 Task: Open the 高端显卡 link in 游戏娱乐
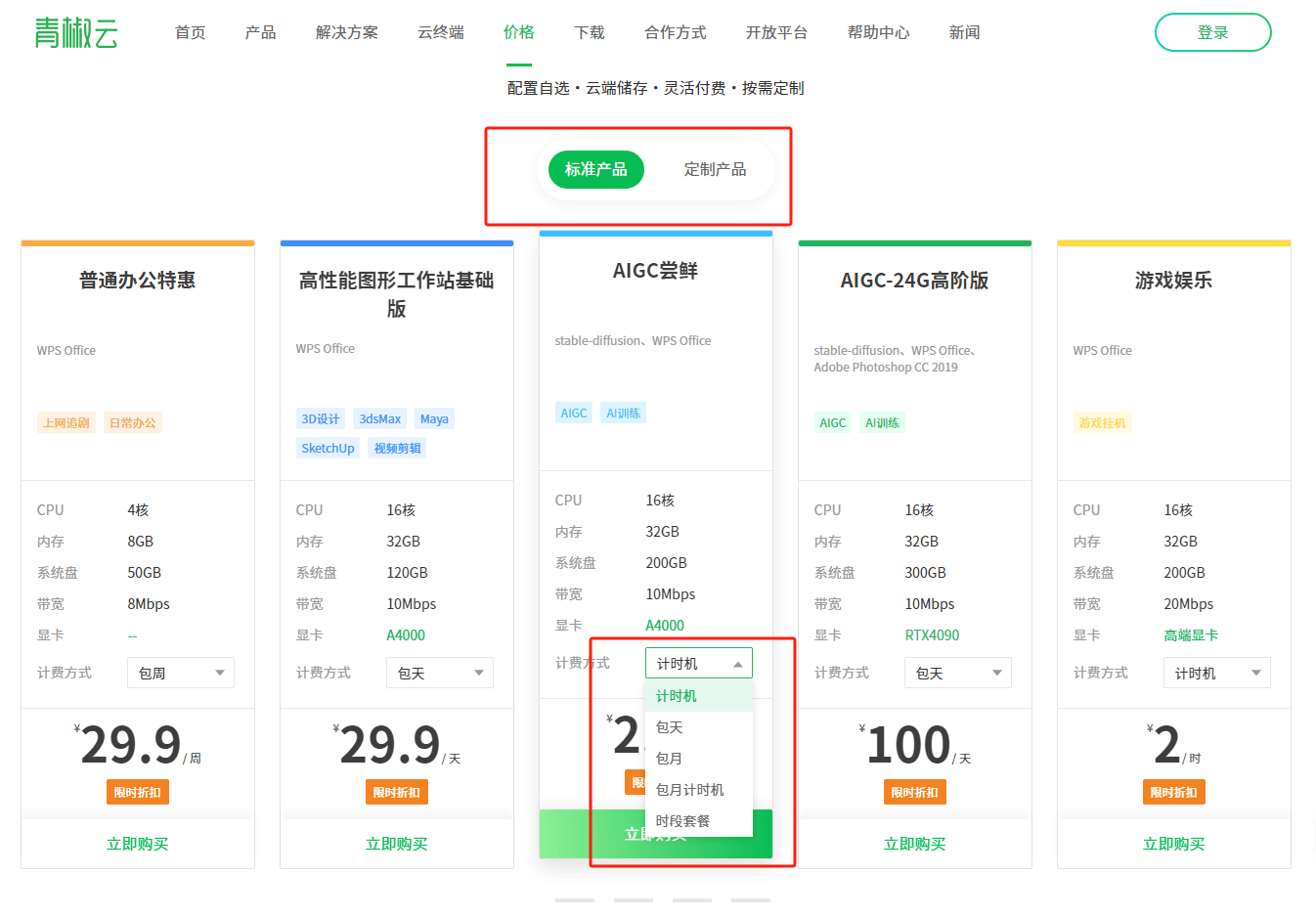click(x=1191, y=635)
